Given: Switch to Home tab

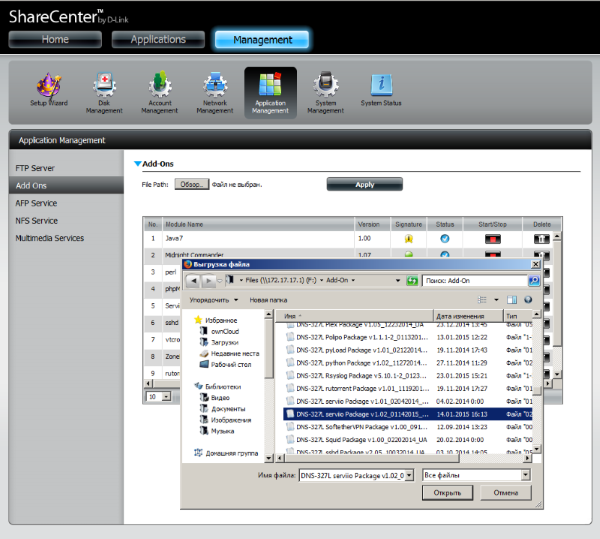Looking at the screenshot, I should (x=55, y=39).
